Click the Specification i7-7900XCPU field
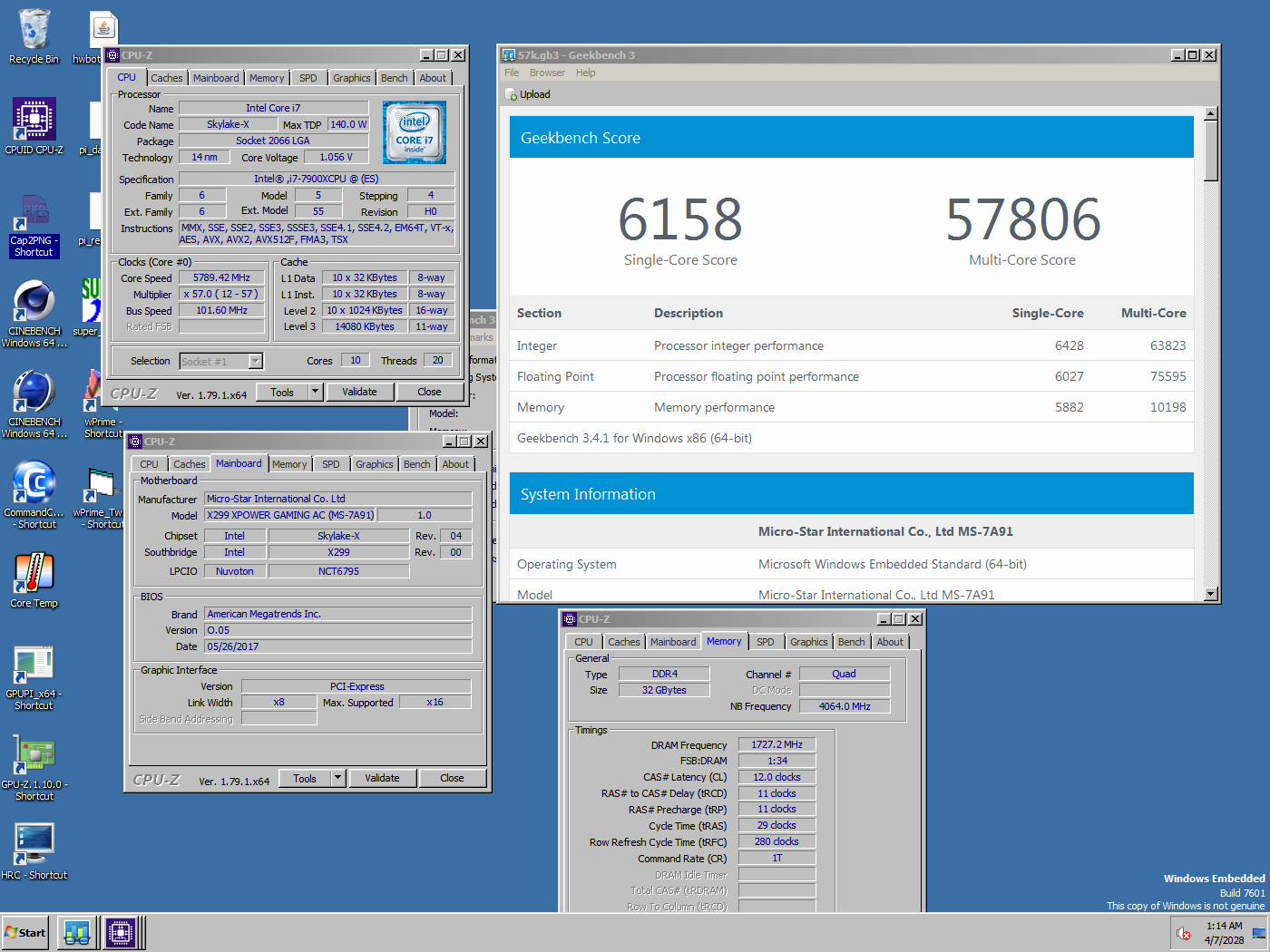This screenshot has height=952, width=1270. (x=317, y=179)
